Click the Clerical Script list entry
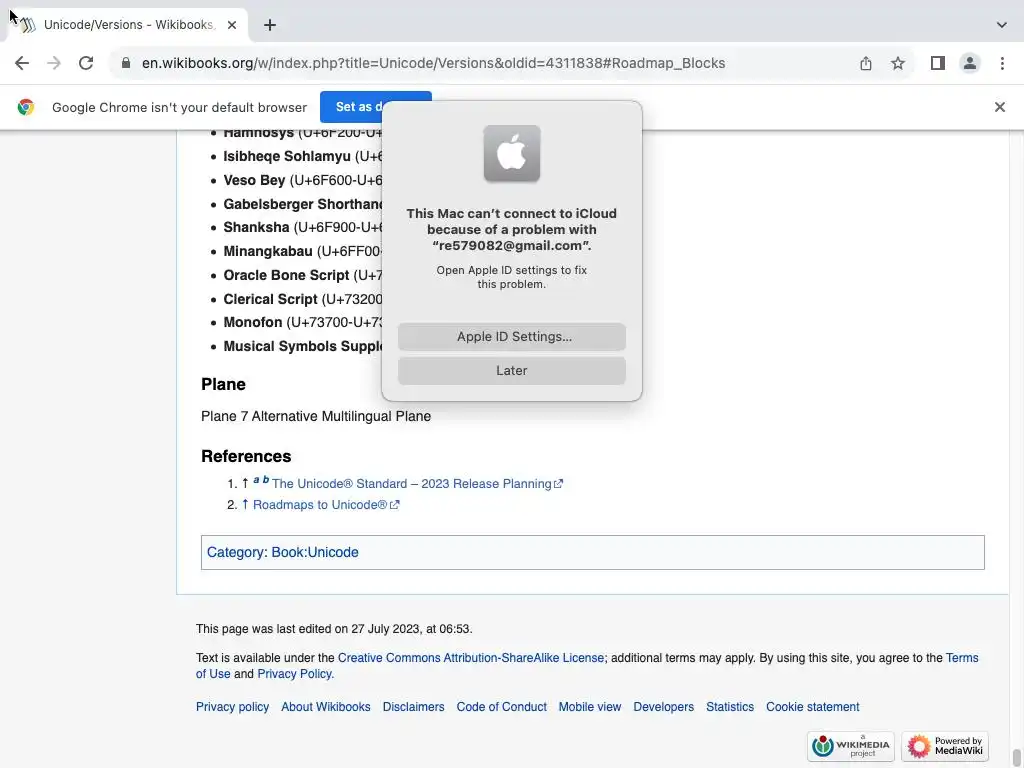 tap(270, 299)
